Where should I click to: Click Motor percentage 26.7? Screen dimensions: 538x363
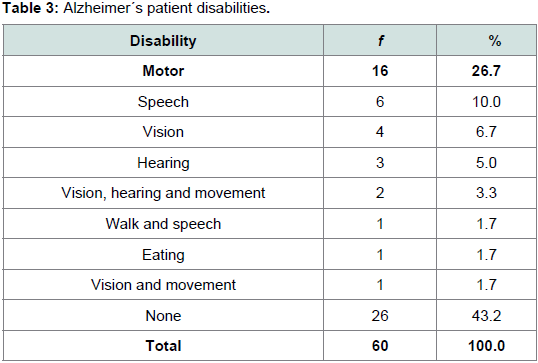486,71
